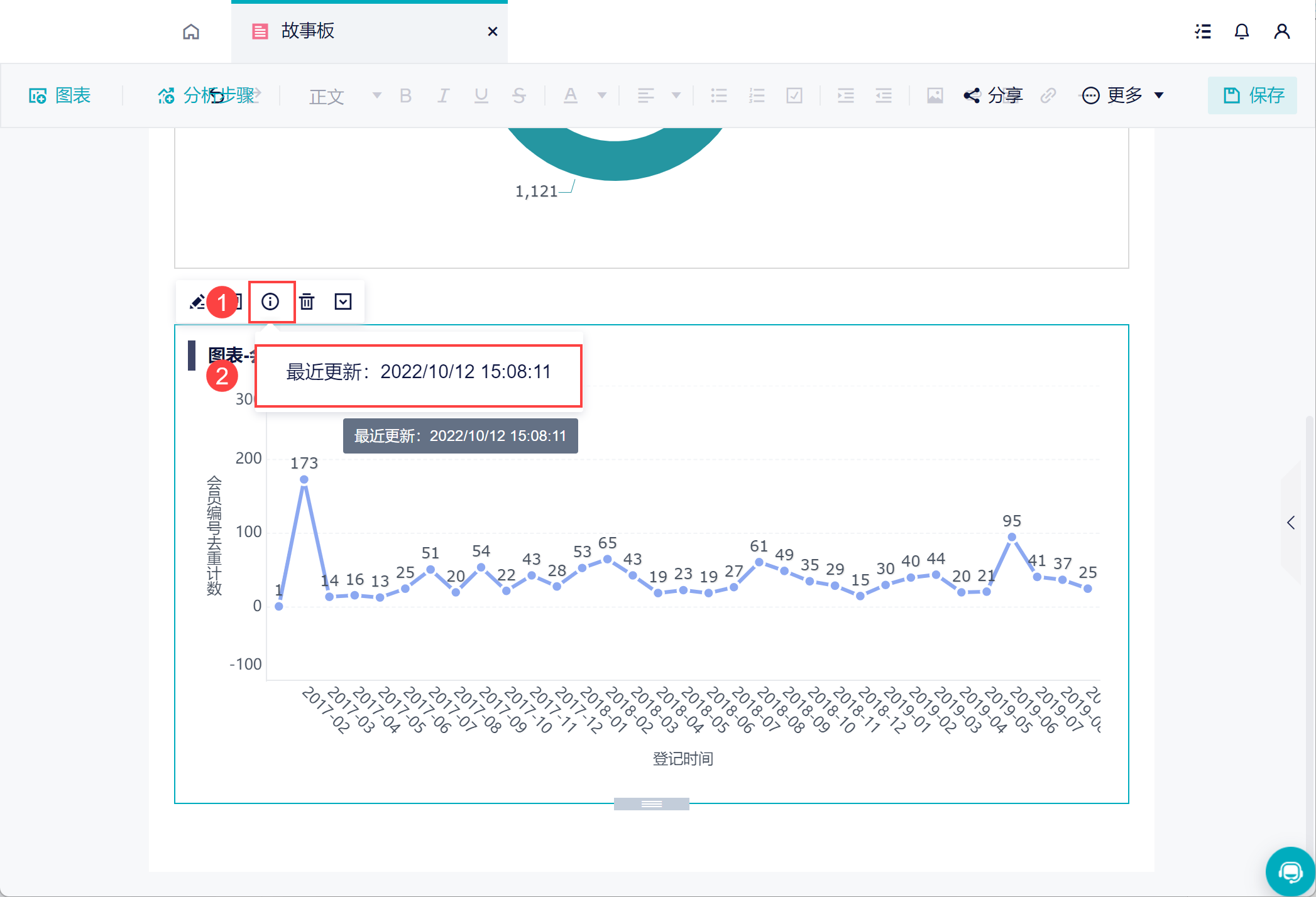Click the 保存 button

[x=1252, y=95]
